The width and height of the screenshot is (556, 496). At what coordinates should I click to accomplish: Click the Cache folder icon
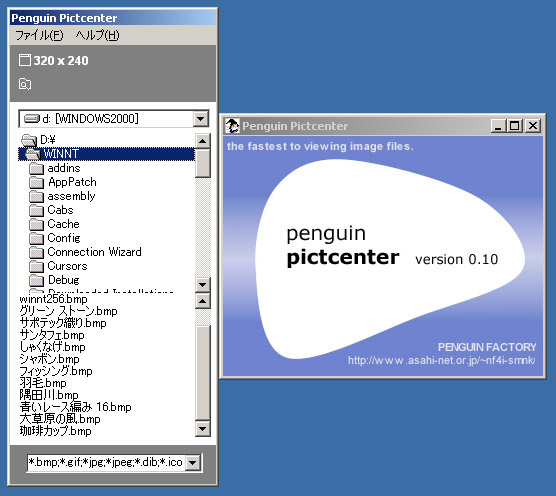tap(36, 224)
